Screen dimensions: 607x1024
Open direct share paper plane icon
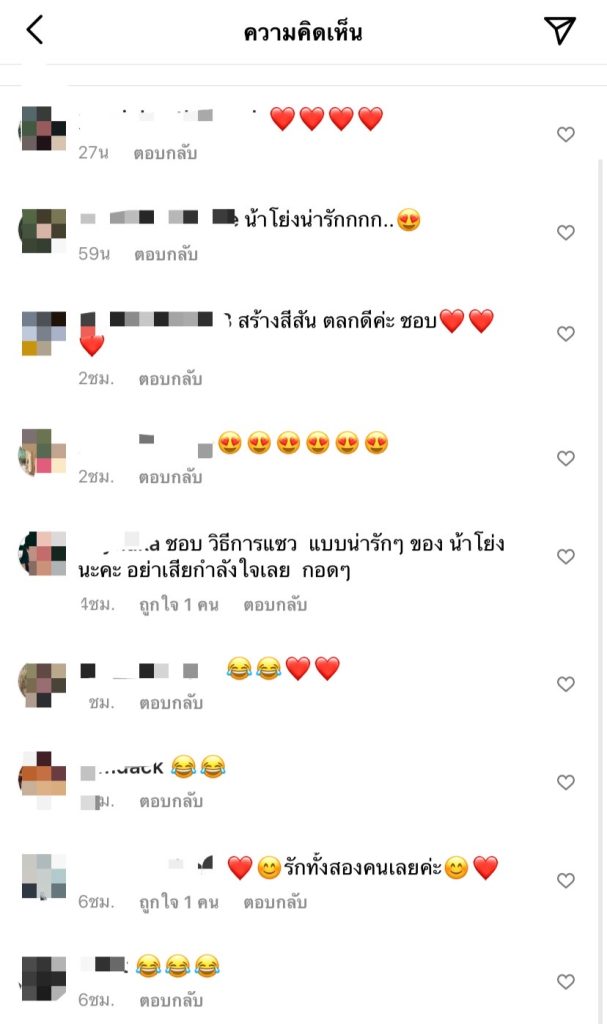(560, 30)
